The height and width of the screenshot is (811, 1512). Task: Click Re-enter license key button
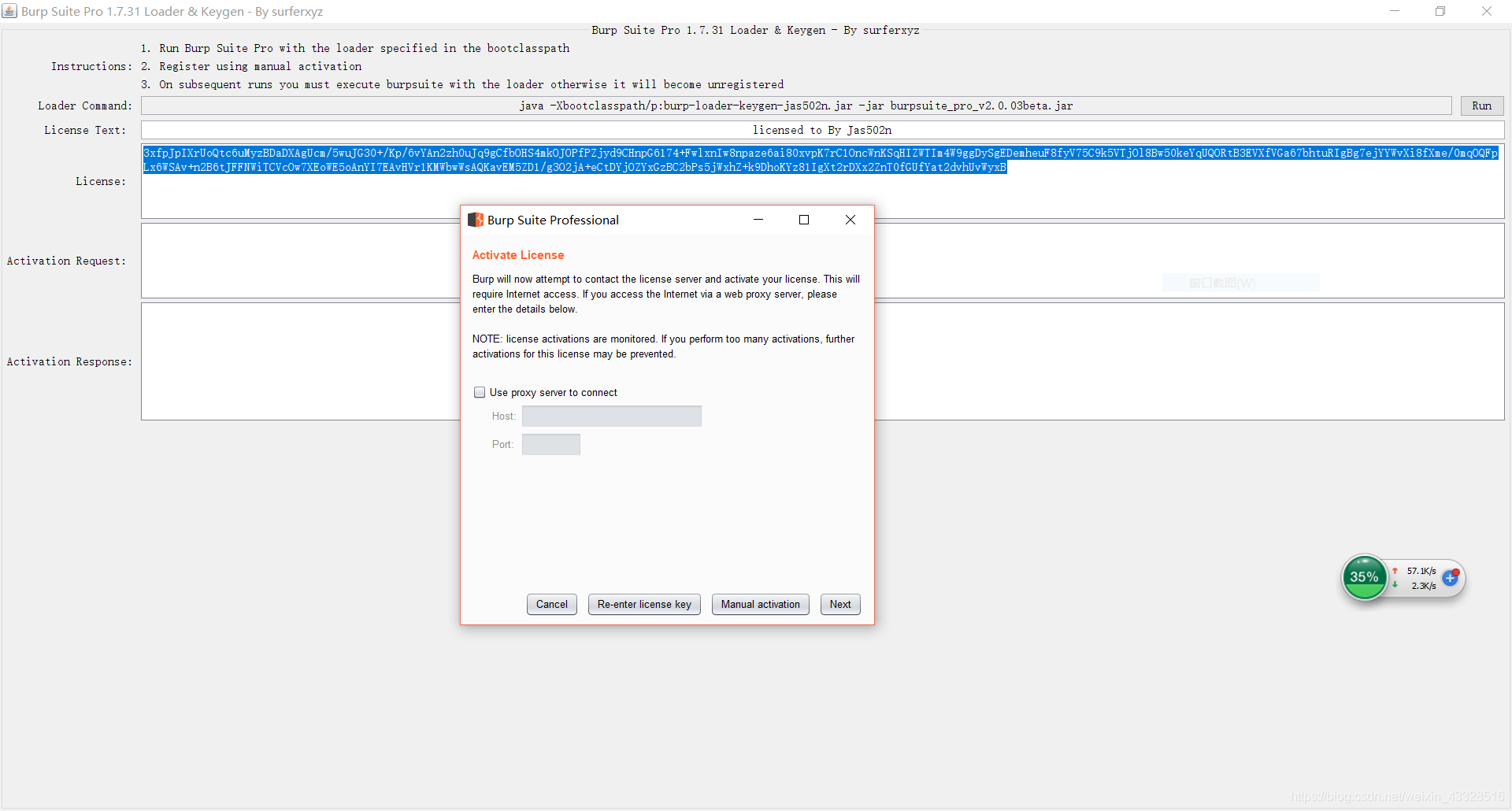point(644,604)
